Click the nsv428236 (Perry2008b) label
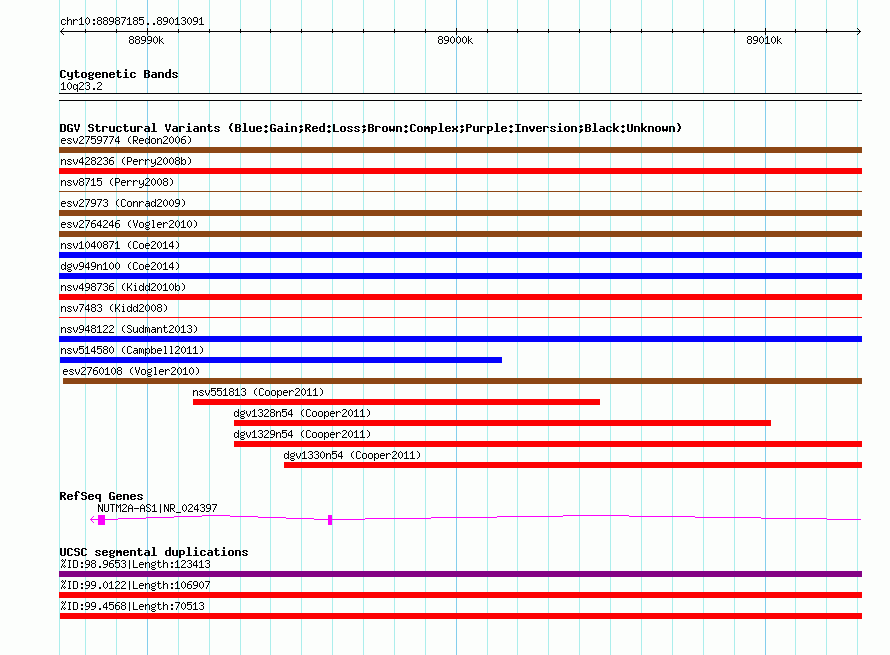The image size is (890, 655). (126, 161)
